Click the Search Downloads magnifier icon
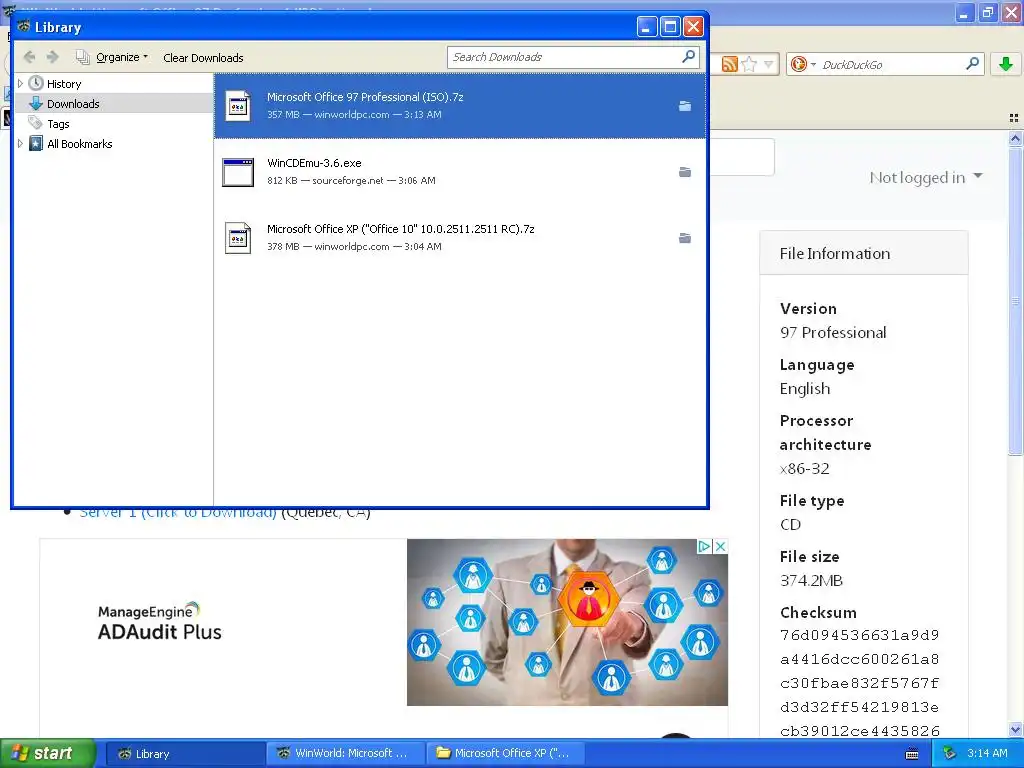1024x768 pixels. tap(688, 57)
